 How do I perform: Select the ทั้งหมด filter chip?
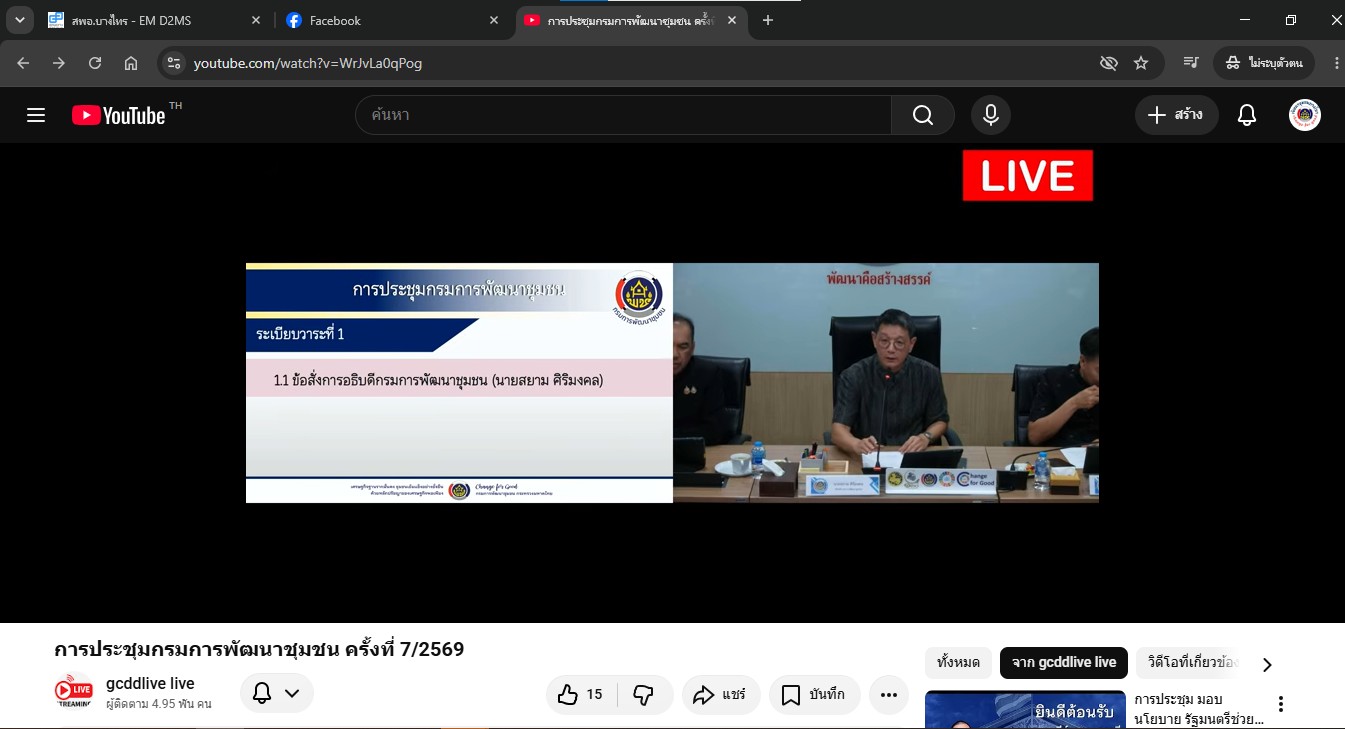tap(958, 662)
